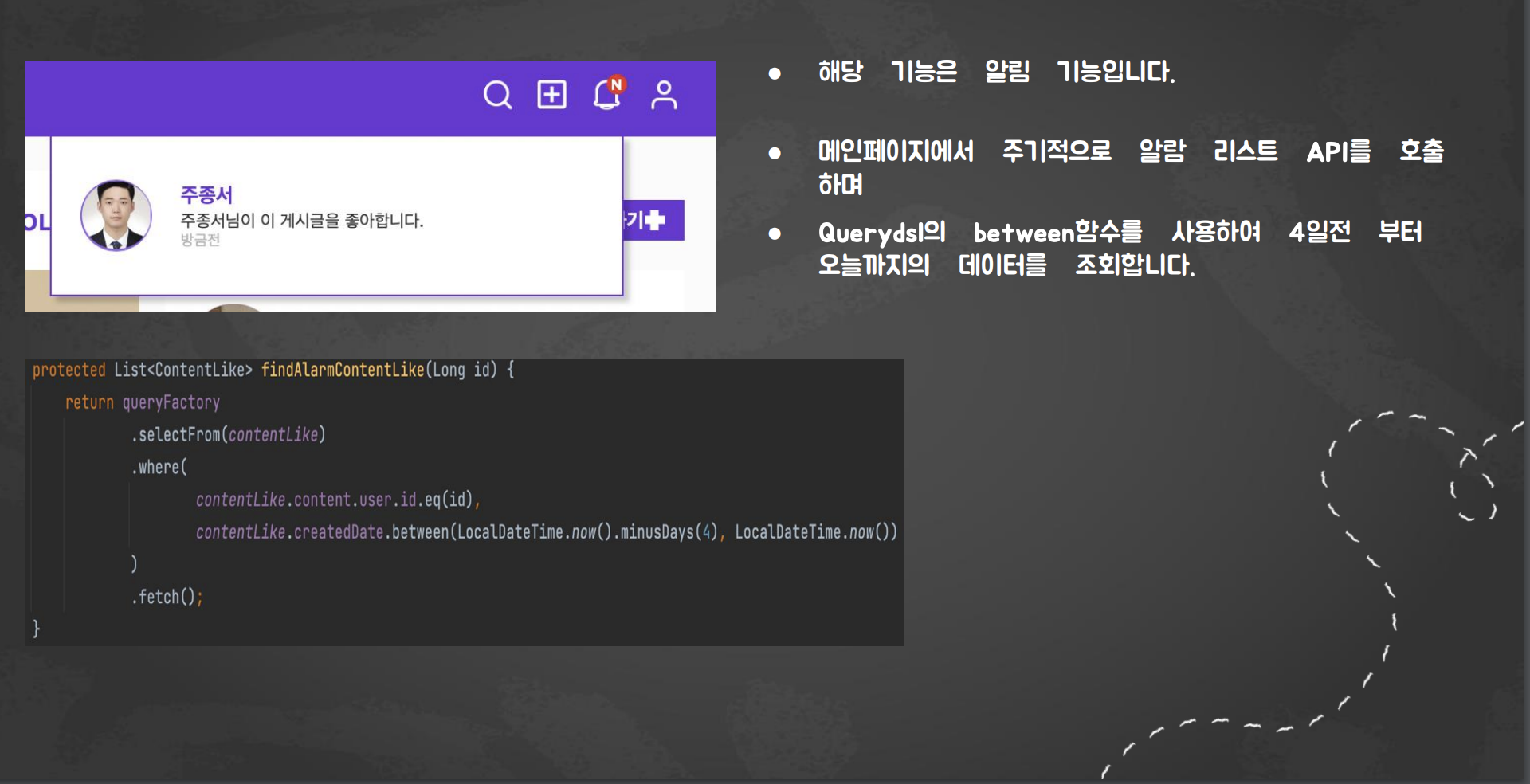Viewport: 1530px width, 784px height.
Task: Click the contentLike.content.user.id.eq(id) line
Action: pos(338,500)
